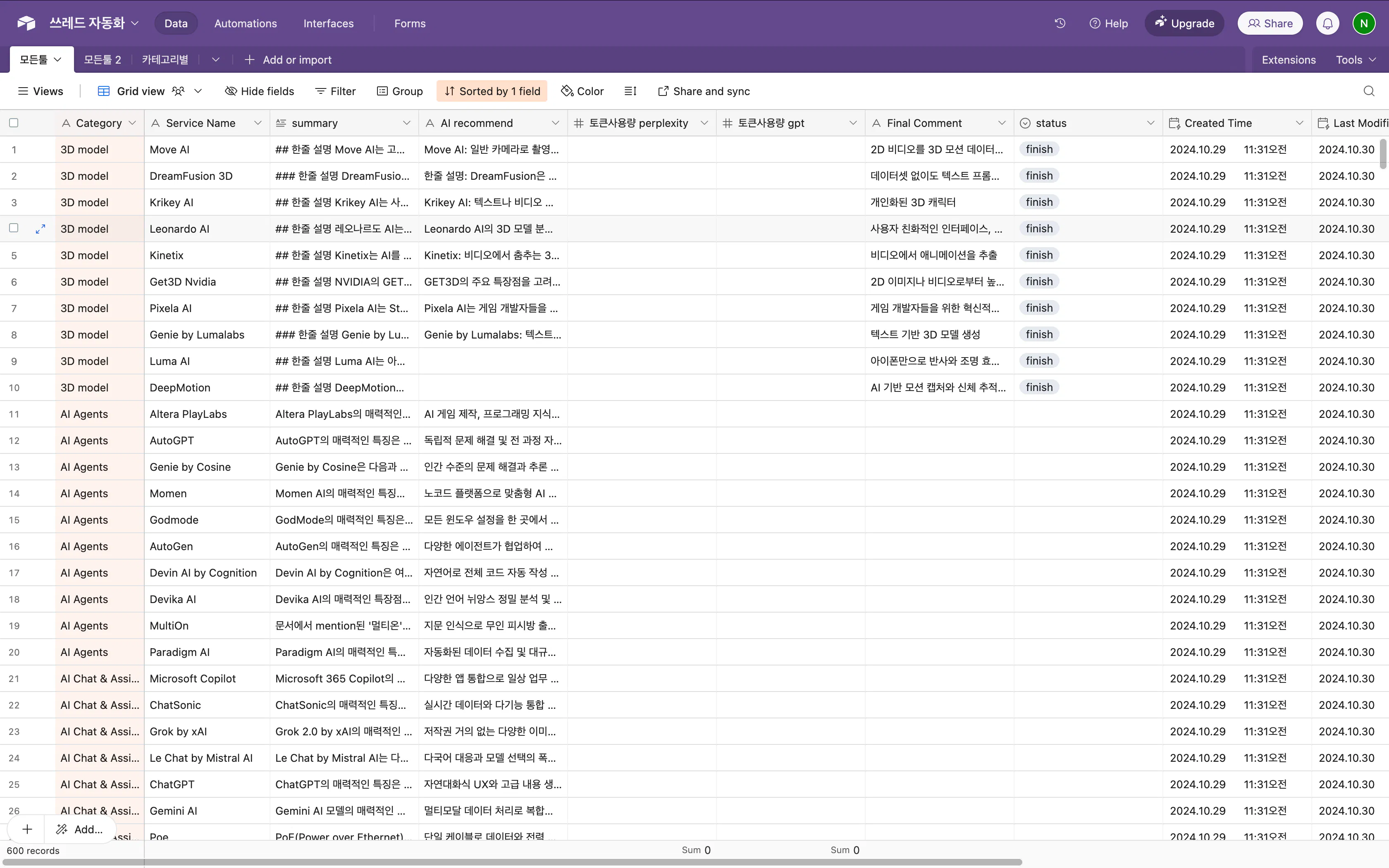This screenshot has height=868, width=1389.
Task: Toggle the Views sidebar
Action: (40, 91)
